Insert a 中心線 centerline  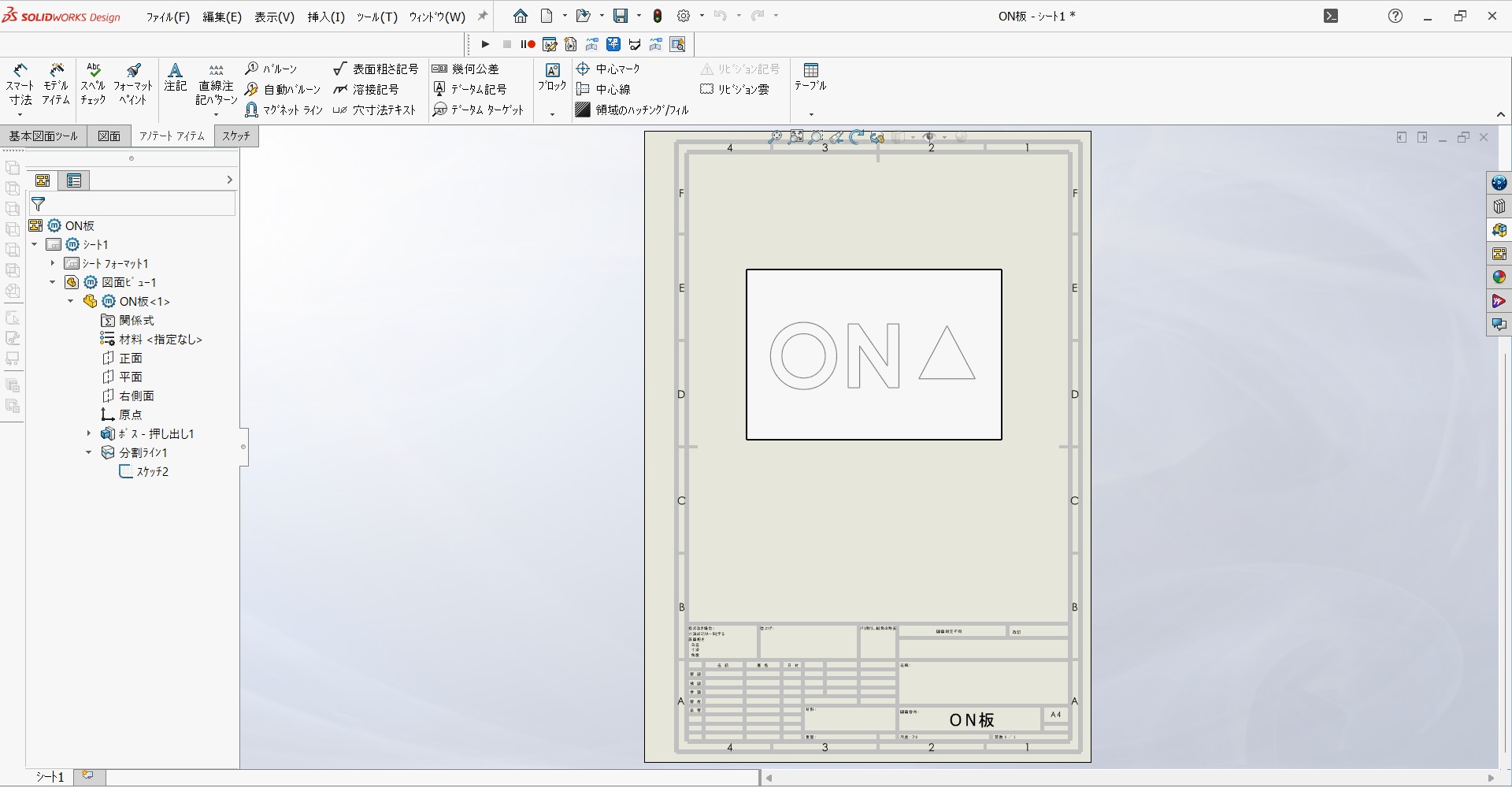pos(603,90)
